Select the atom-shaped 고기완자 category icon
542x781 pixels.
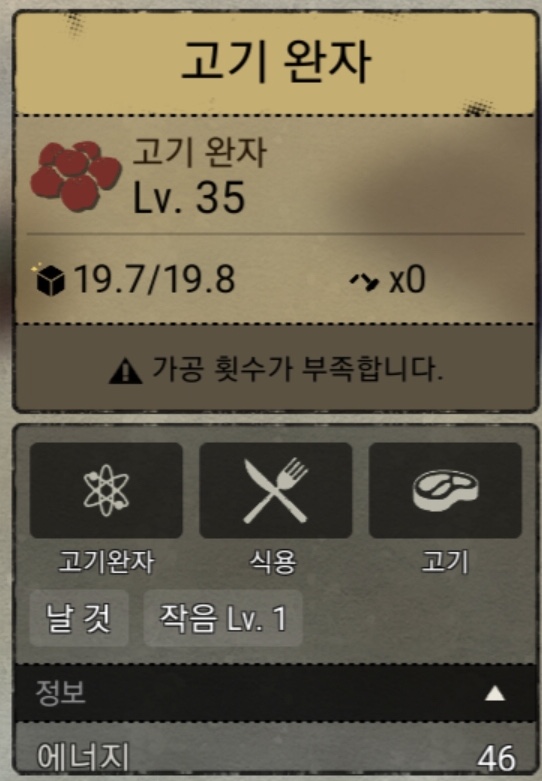(106, 491)
